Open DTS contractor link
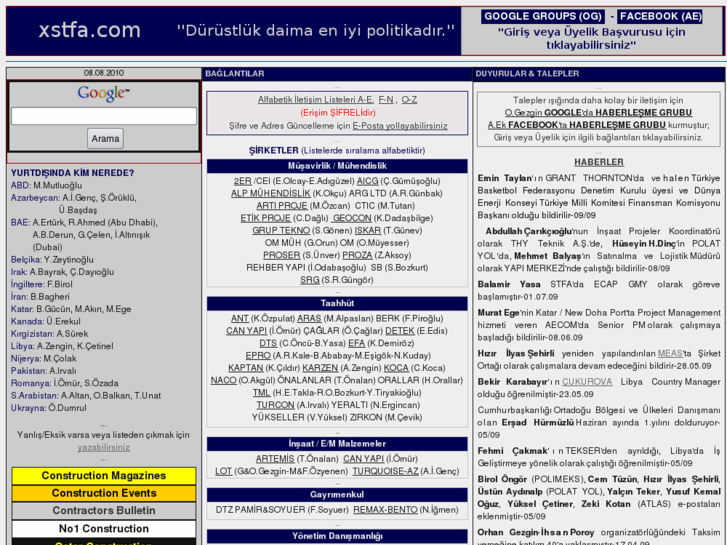Viewport: 727px width, 545px height. (268, 344)
